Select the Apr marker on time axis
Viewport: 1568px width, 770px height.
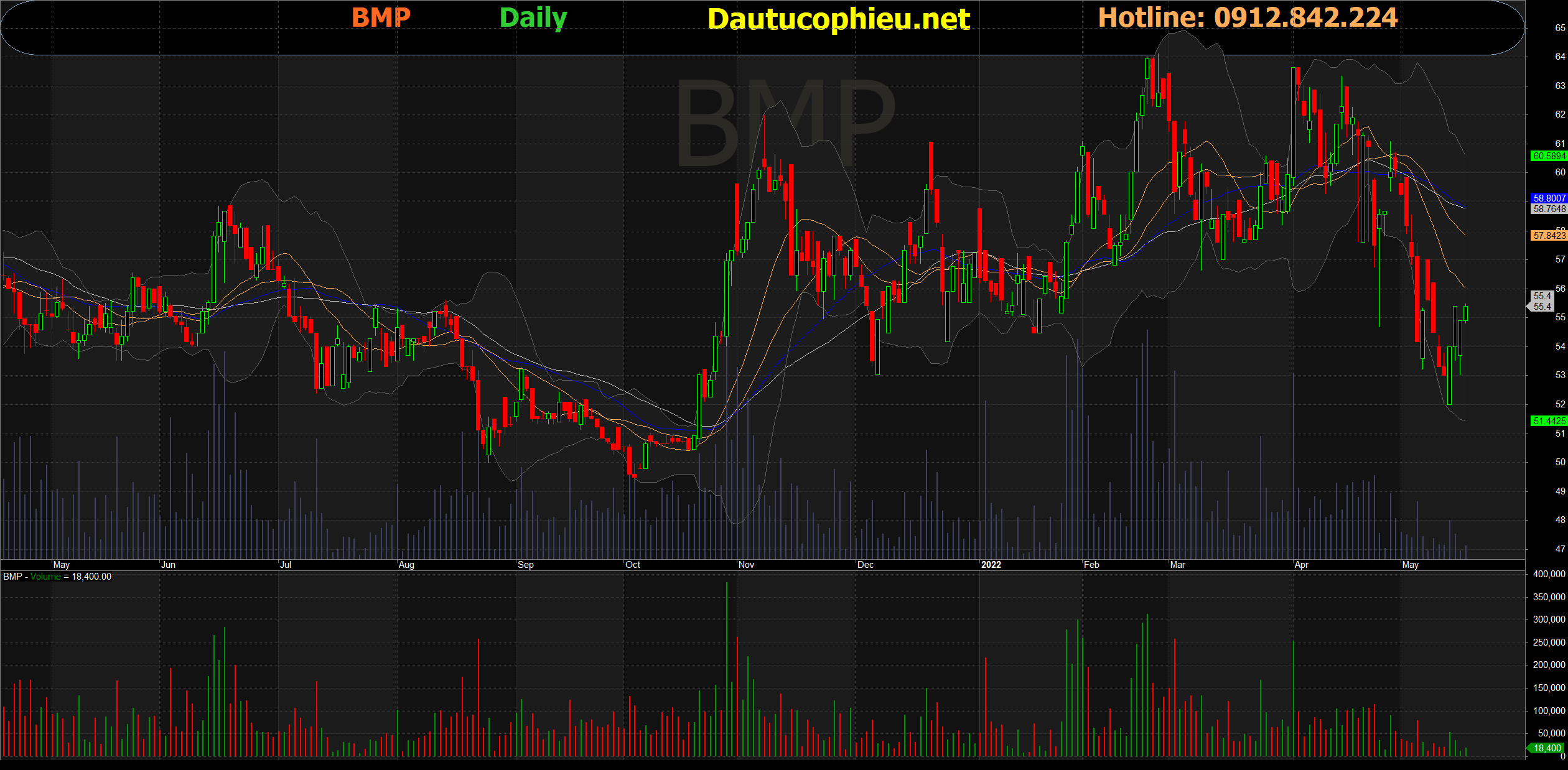(1301, 565)
